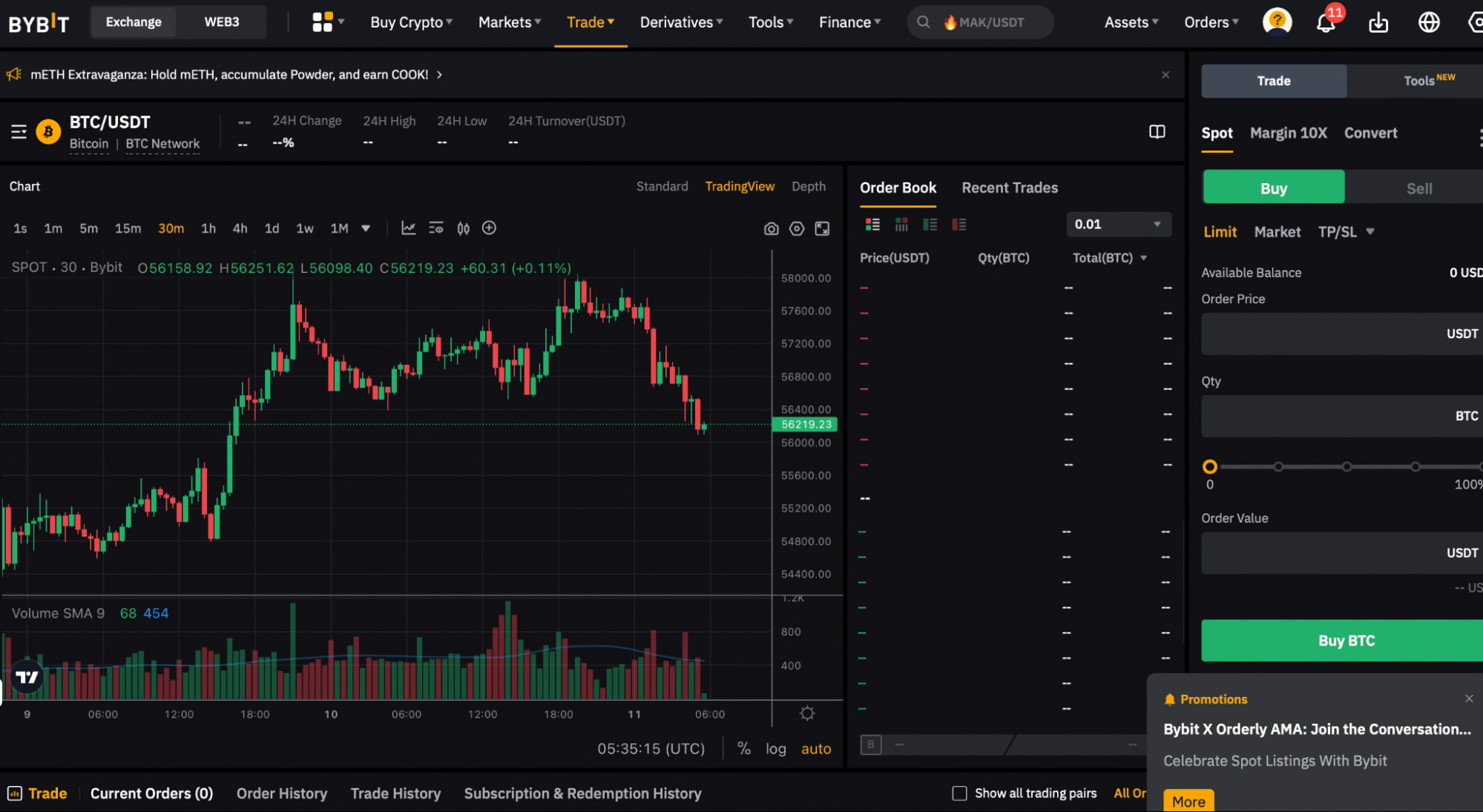Click More in Promotions popup

pyautogui.click(x=1188, y=802)
